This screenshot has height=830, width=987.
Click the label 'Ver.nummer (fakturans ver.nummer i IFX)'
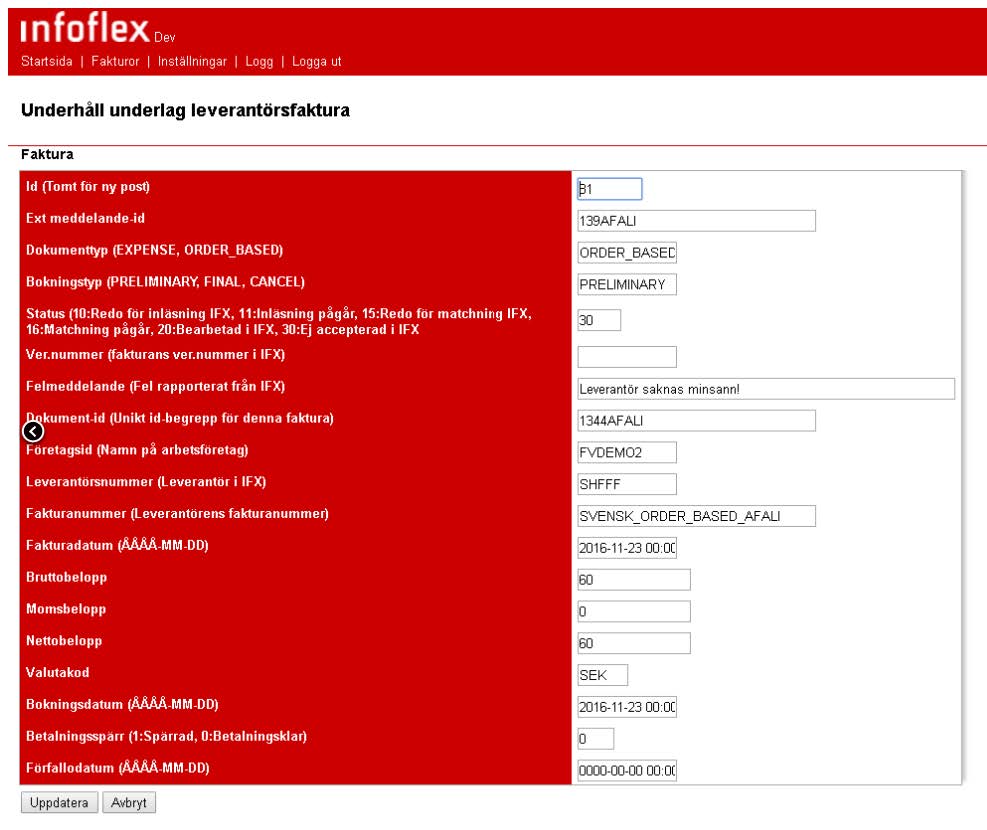tap(155, 354)
